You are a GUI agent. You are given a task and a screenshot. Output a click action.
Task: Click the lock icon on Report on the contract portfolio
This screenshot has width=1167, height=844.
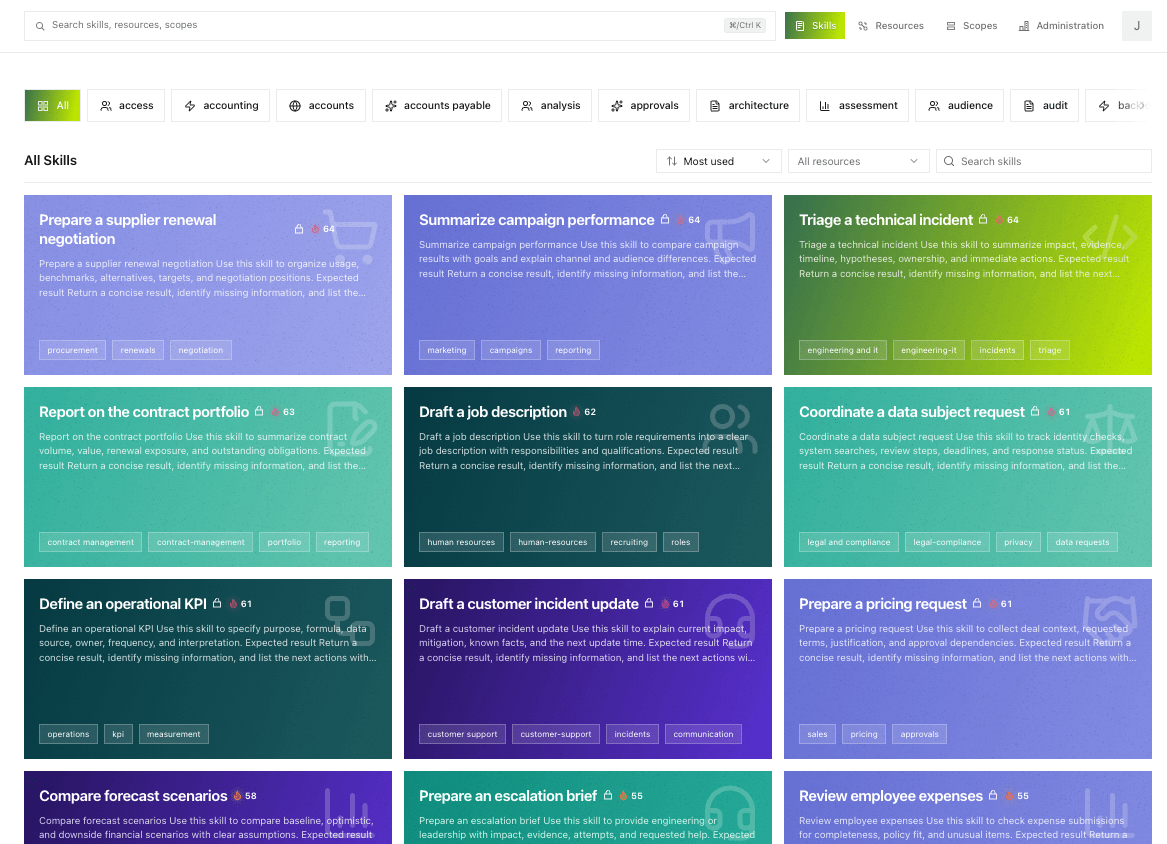pyautogui.click(x=259, y=412)
